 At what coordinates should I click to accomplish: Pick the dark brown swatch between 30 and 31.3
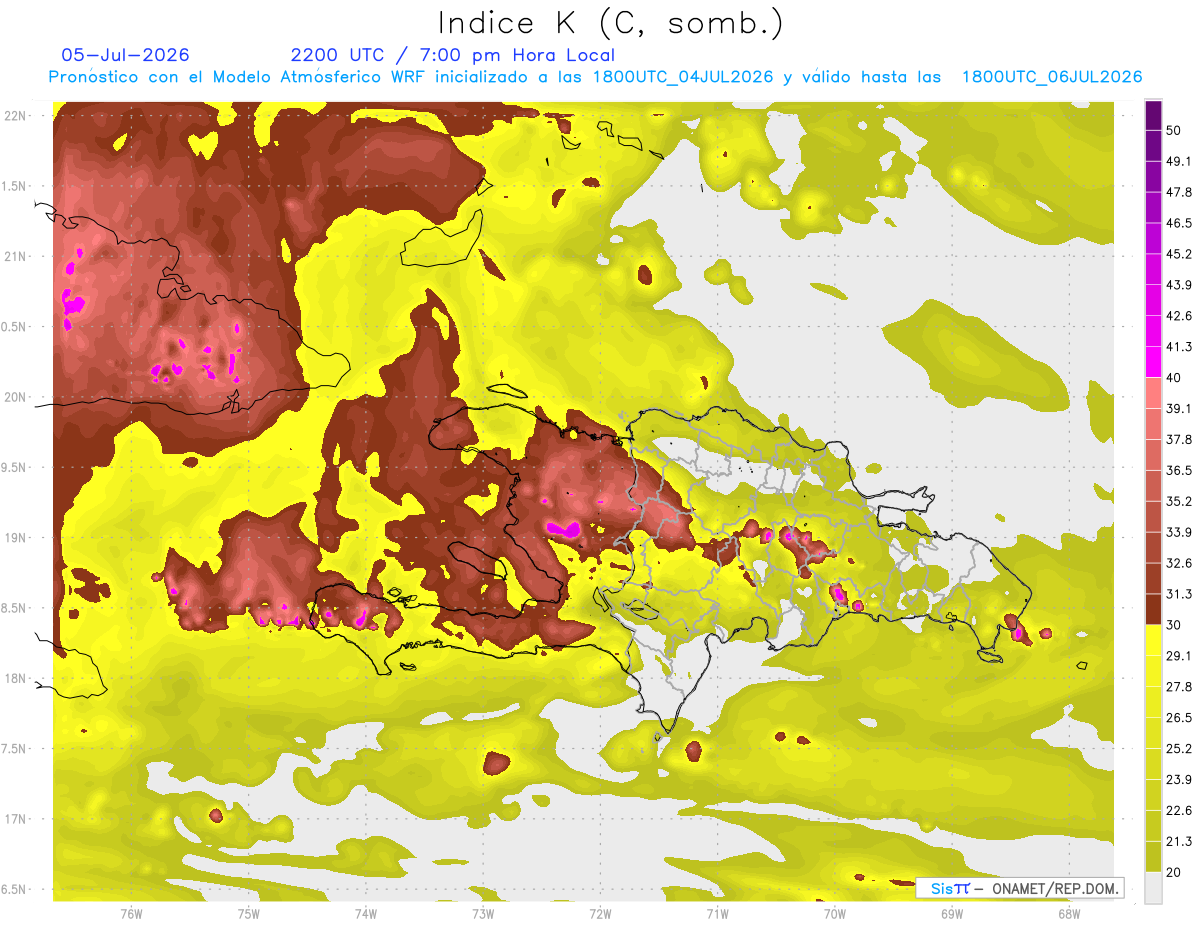pos(1153,609)
